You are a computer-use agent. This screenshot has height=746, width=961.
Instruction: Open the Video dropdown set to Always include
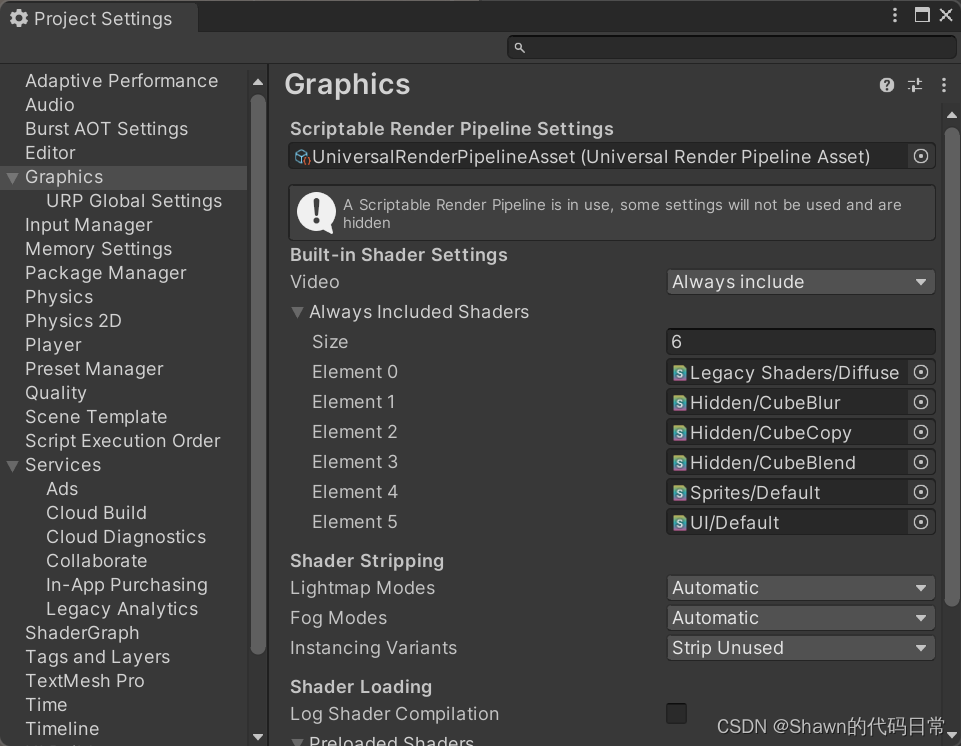pyautogui.click(x=800, y=282)
